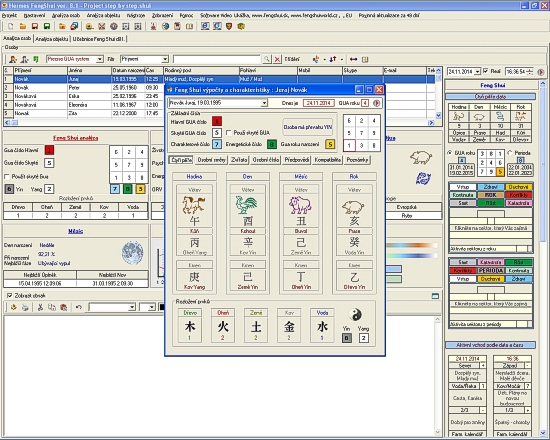Open the Kompatibilita tab in the dialog
Viewport: 550px width, 440px height.
[327, 160]
